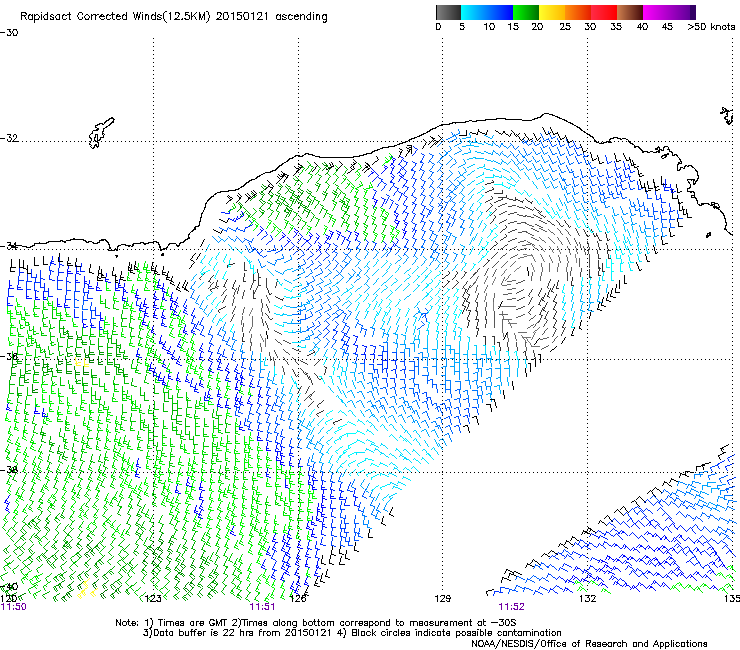Click the '-36' latitude label
Screen dimensions: 740x650
(x=9, y=356)
